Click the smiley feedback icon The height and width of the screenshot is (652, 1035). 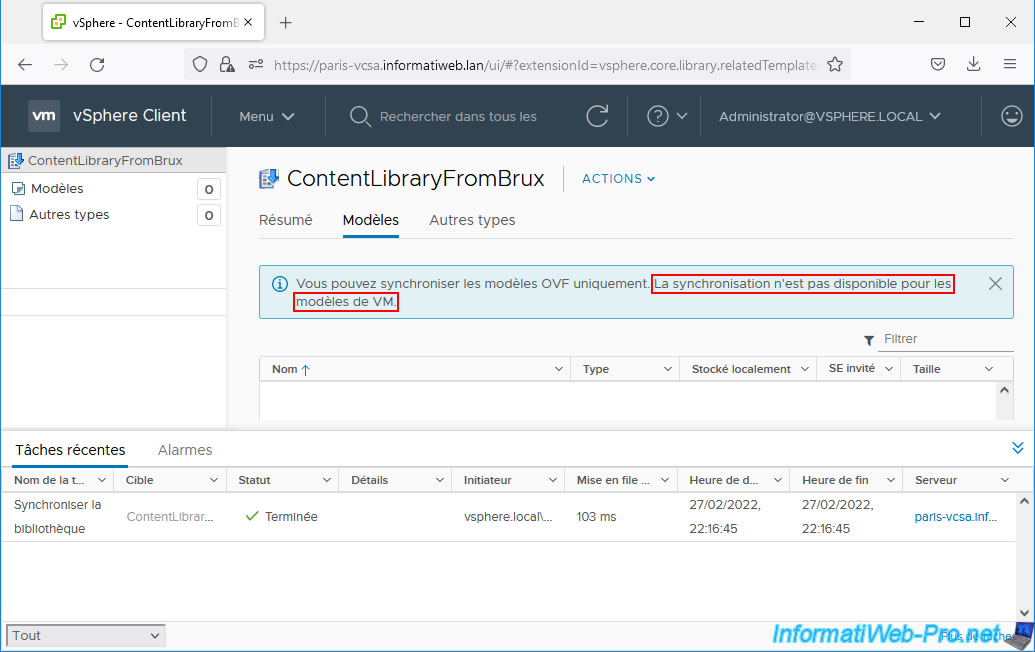1011,116
